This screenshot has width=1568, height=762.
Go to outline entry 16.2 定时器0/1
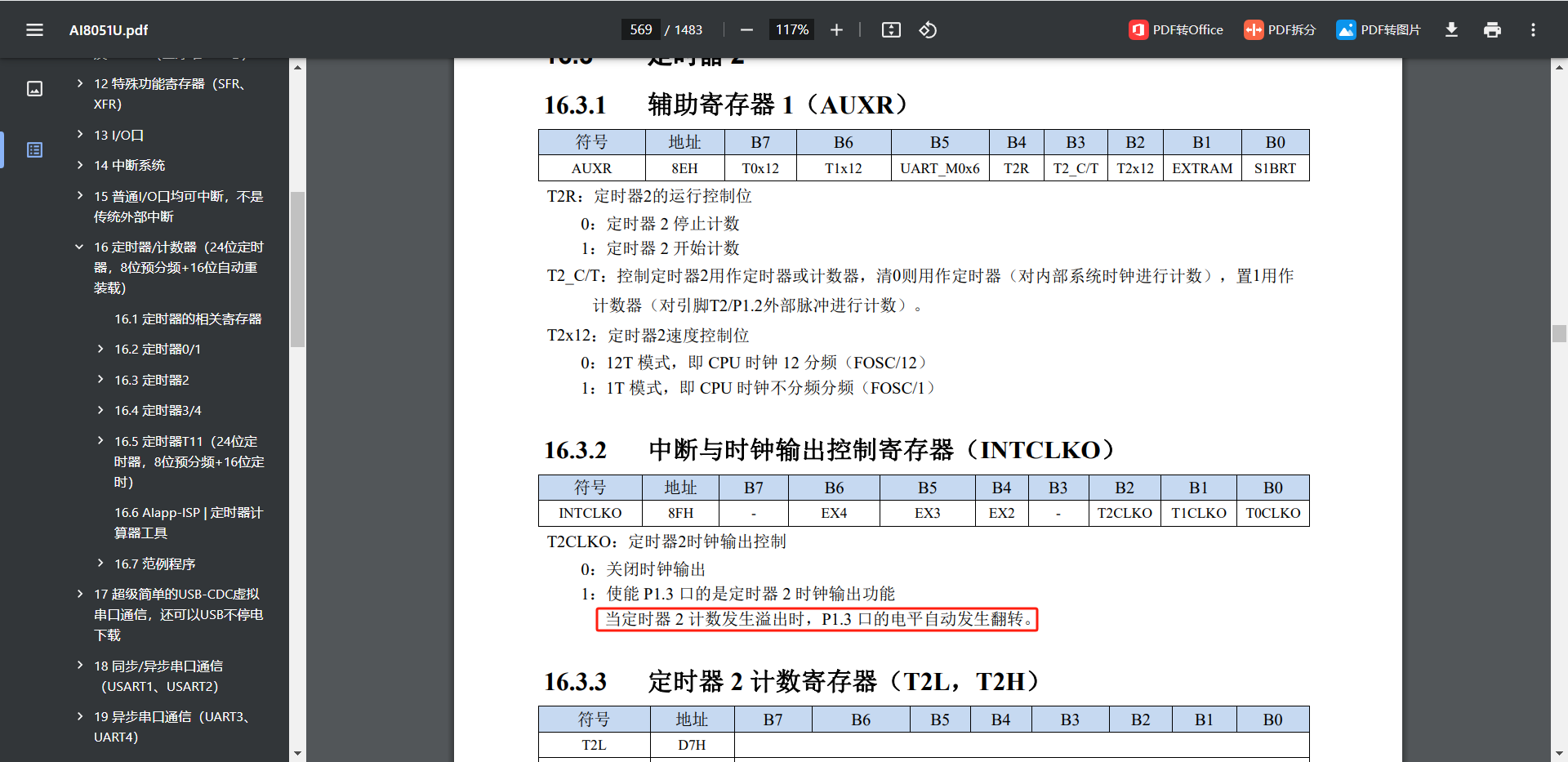point(157,349)
